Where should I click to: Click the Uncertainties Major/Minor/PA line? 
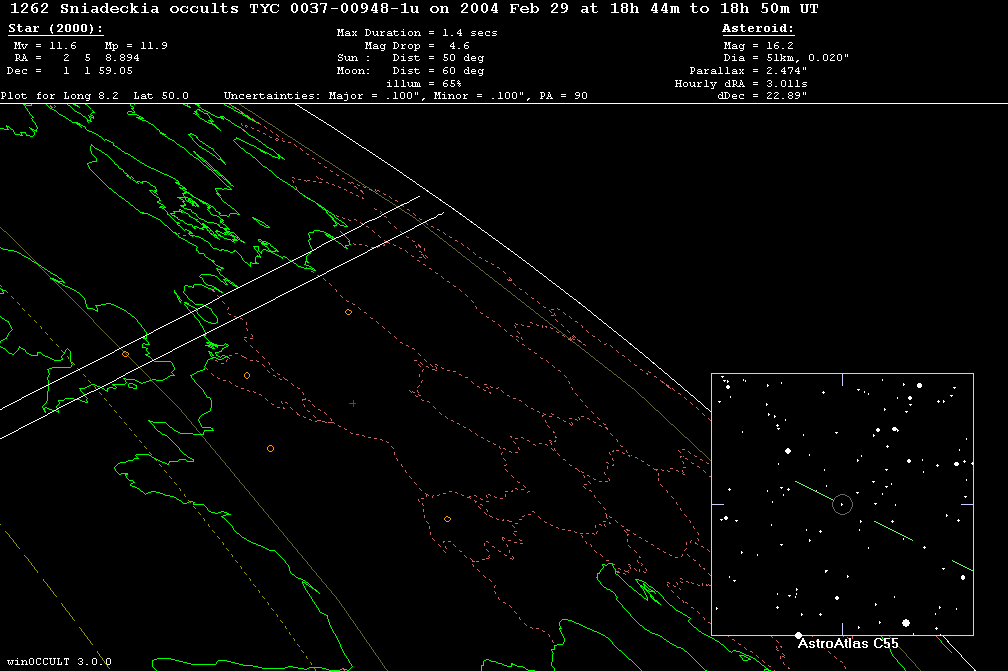[x=405, y=96]
